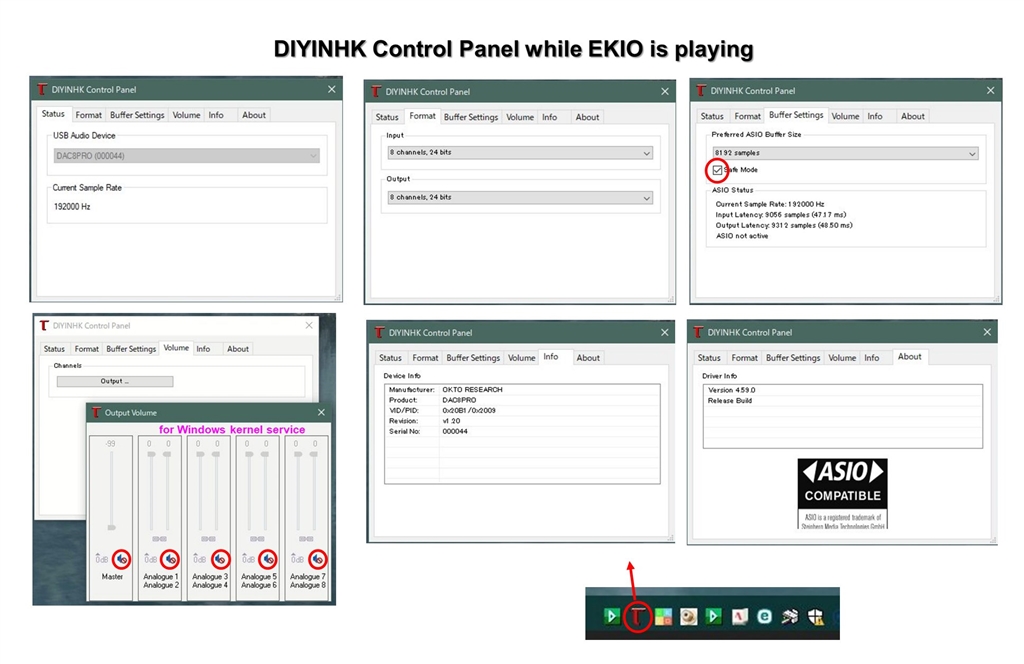Click the 'ASIO not active' status line
The image size is (1024, 664).
coord(742,236)
